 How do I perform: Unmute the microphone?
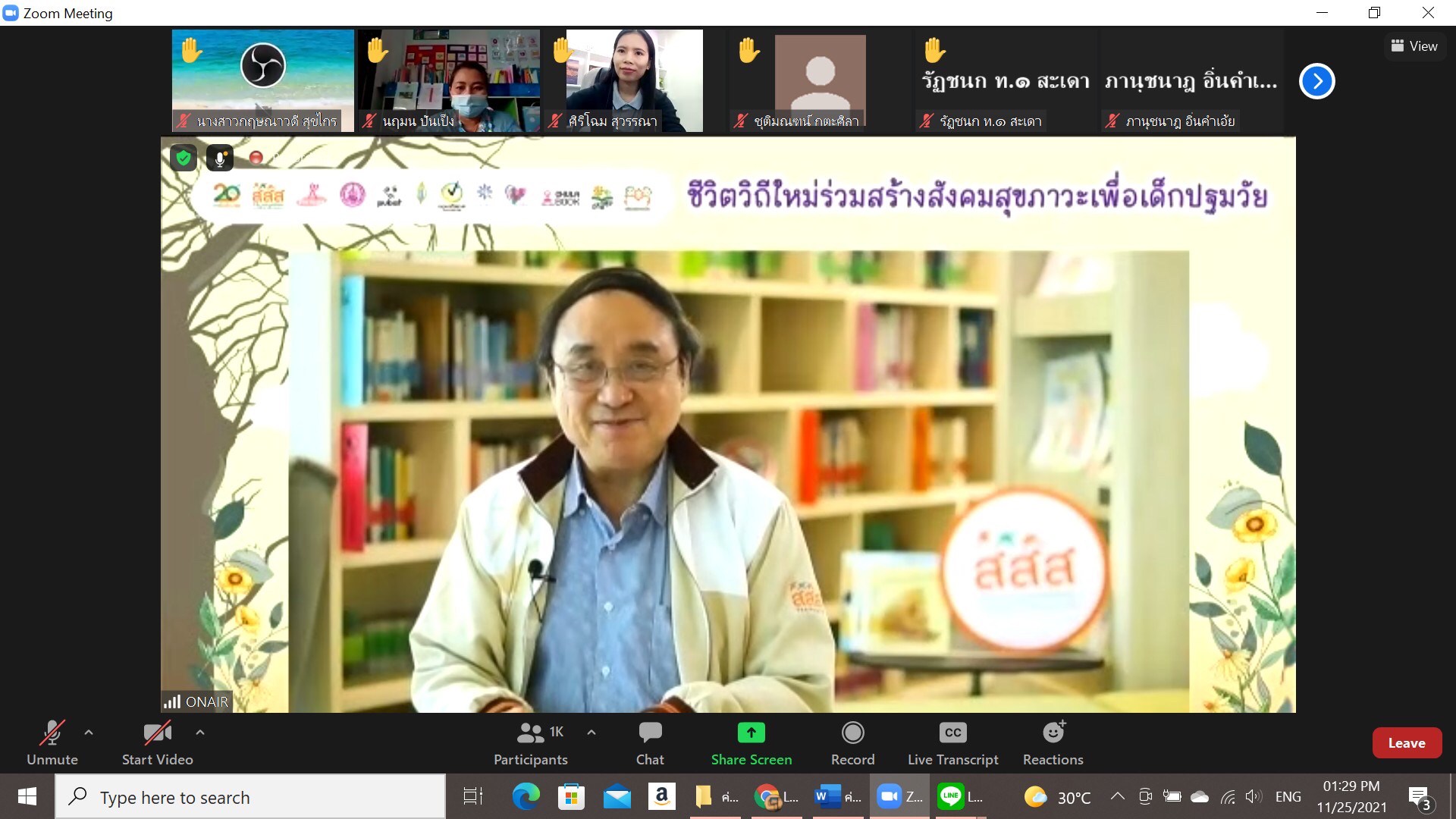52,742
